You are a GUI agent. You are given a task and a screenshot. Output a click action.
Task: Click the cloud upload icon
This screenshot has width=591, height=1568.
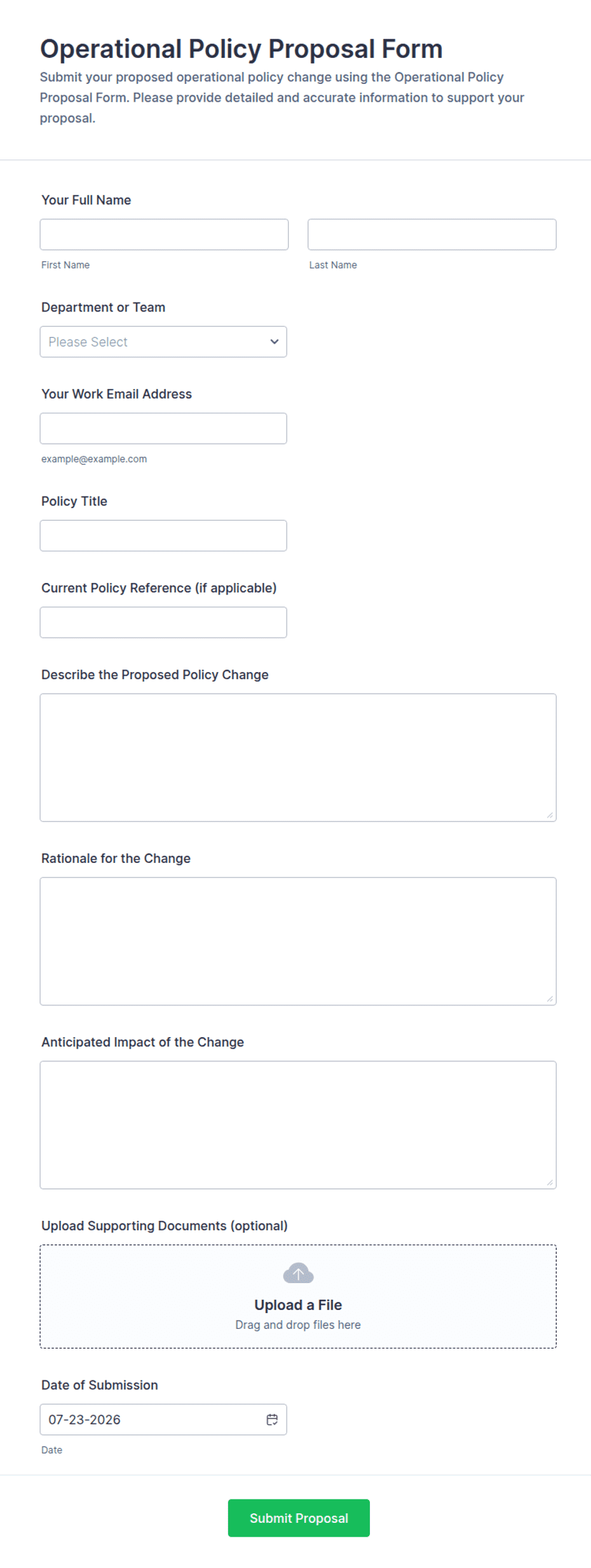click(x=298, y=1273)
